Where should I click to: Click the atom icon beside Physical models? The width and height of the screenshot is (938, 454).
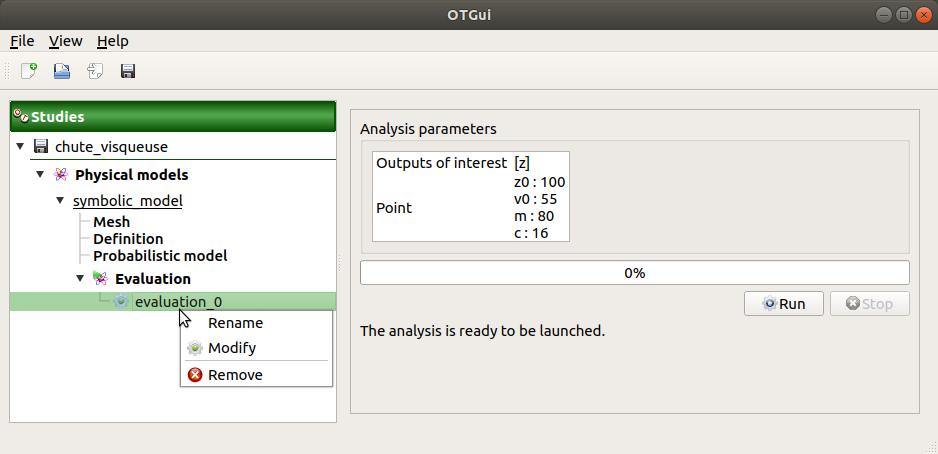click(61, 175)
